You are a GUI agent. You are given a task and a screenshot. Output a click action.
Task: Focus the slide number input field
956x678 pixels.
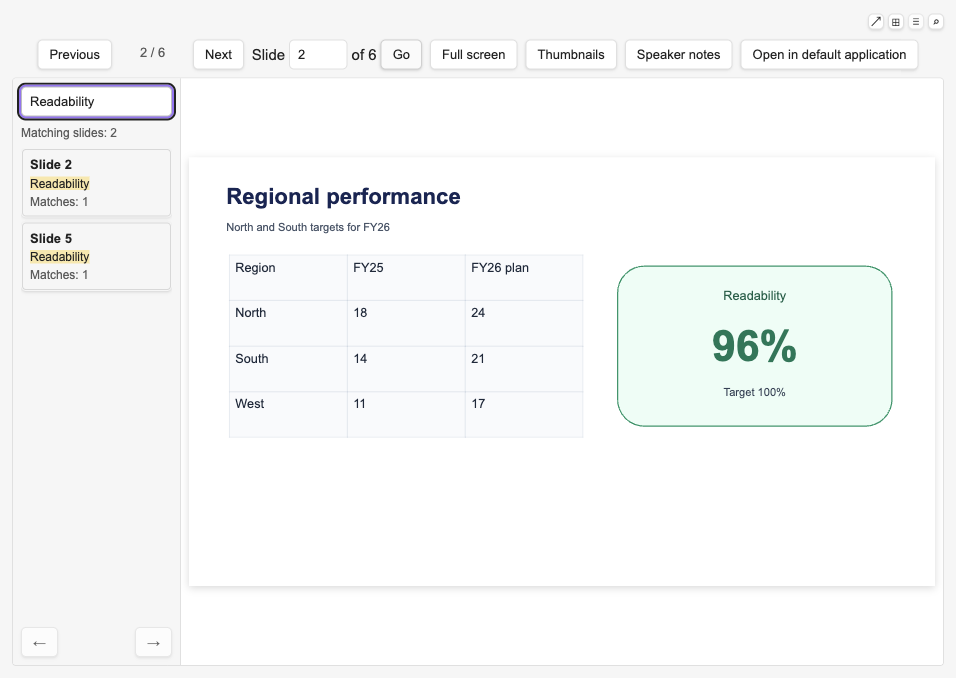[x=318, y=55]
